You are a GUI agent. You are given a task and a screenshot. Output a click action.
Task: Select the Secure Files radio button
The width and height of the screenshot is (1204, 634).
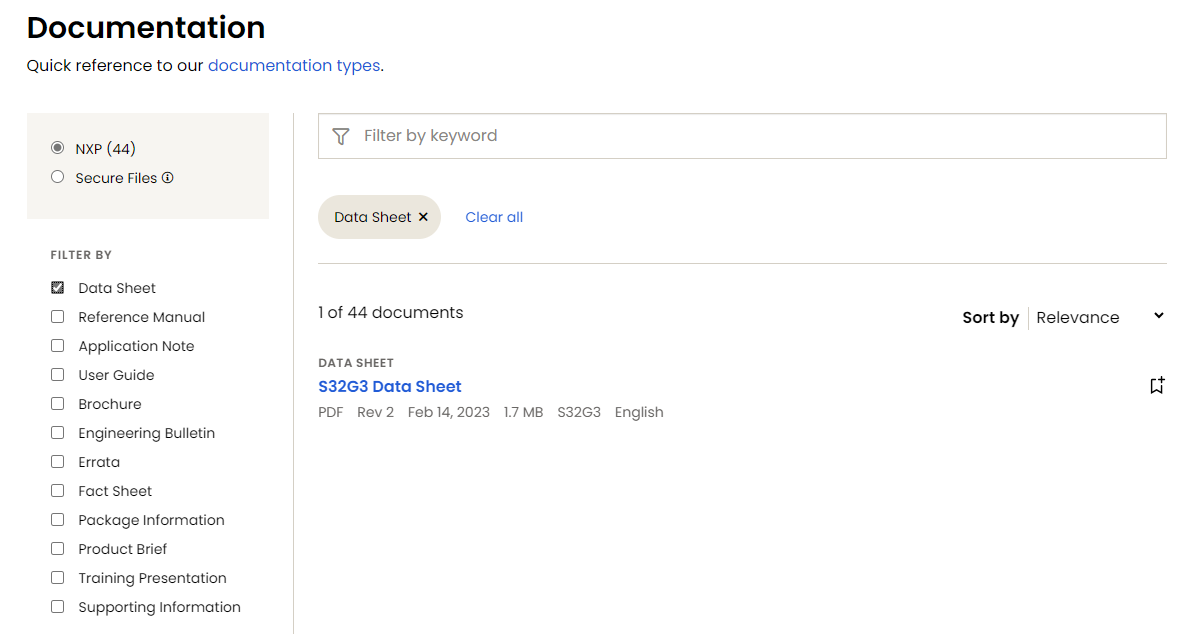point(57,177)
